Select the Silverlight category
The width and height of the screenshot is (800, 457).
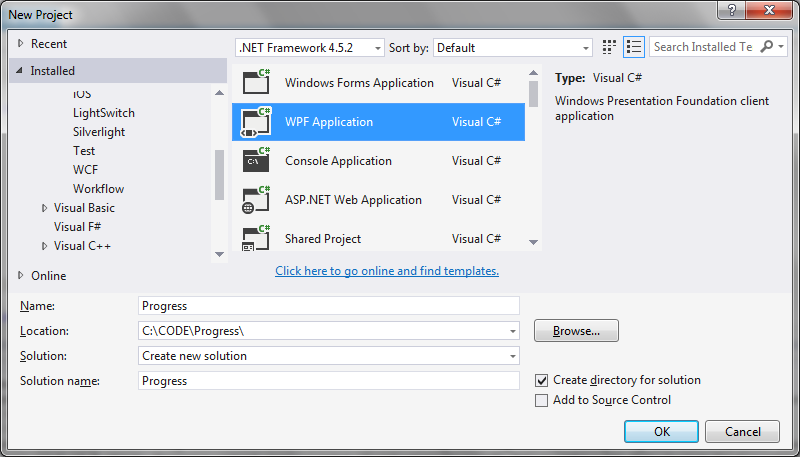[x=99, y=132]
